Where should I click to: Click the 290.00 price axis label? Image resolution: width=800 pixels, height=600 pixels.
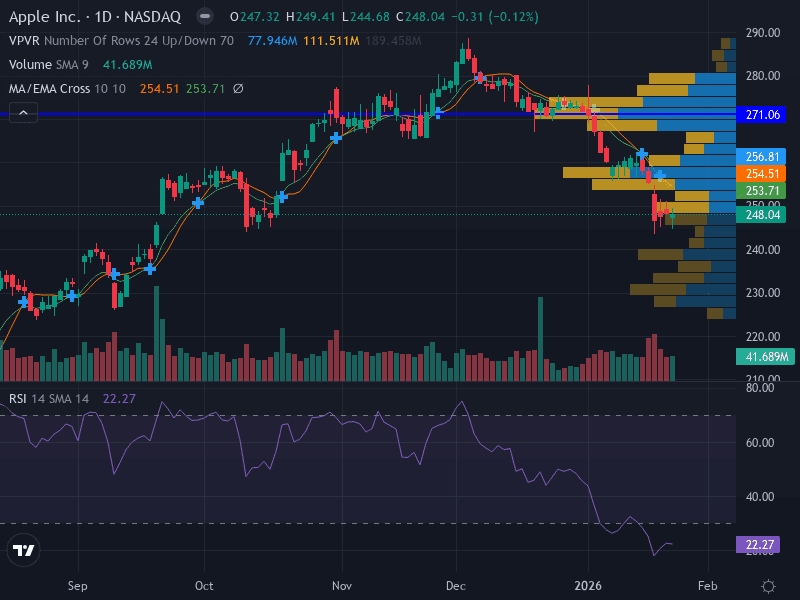tap(763, 33)
